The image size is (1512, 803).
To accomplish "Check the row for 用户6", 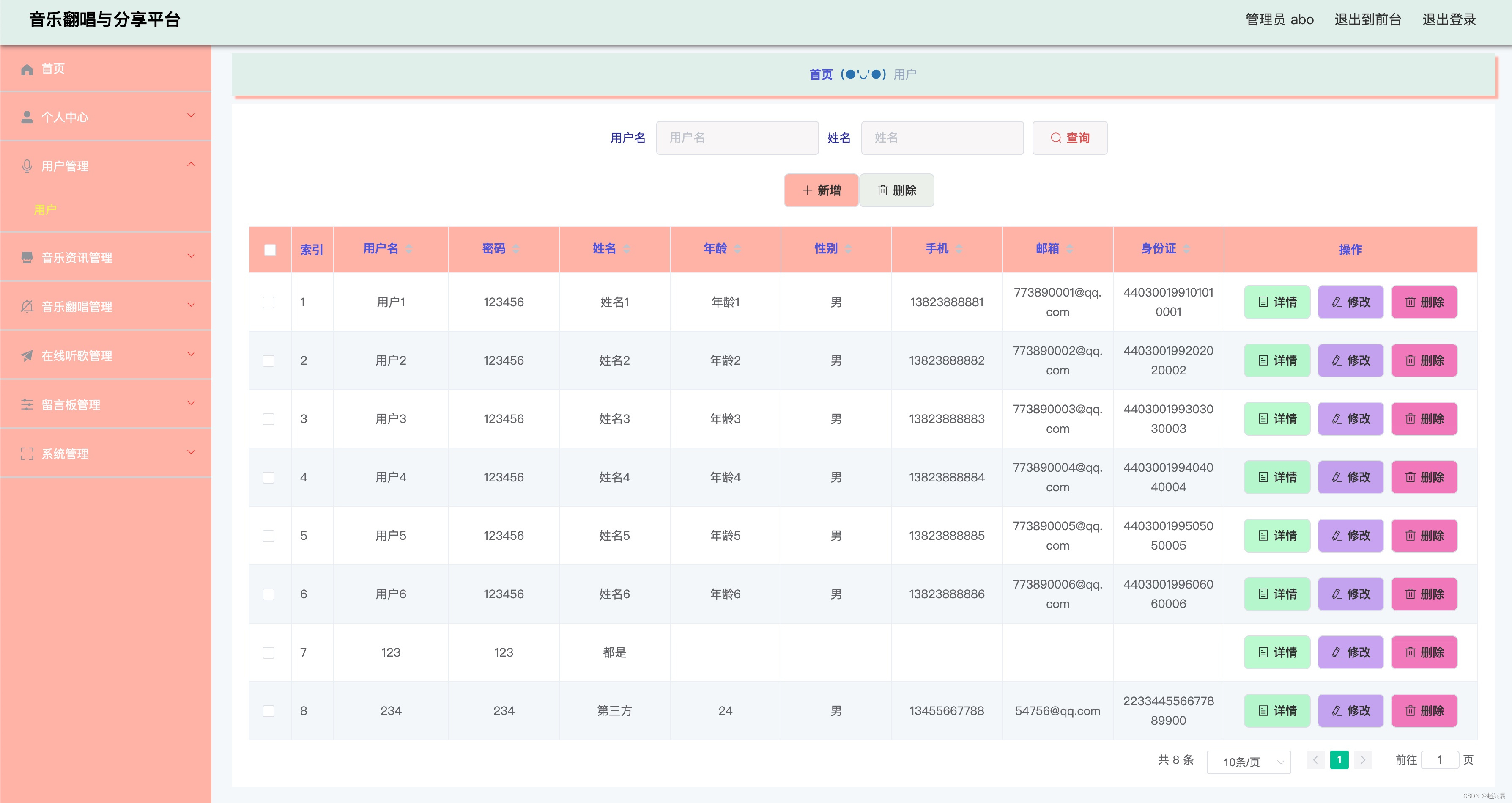I will pos(268,594).
